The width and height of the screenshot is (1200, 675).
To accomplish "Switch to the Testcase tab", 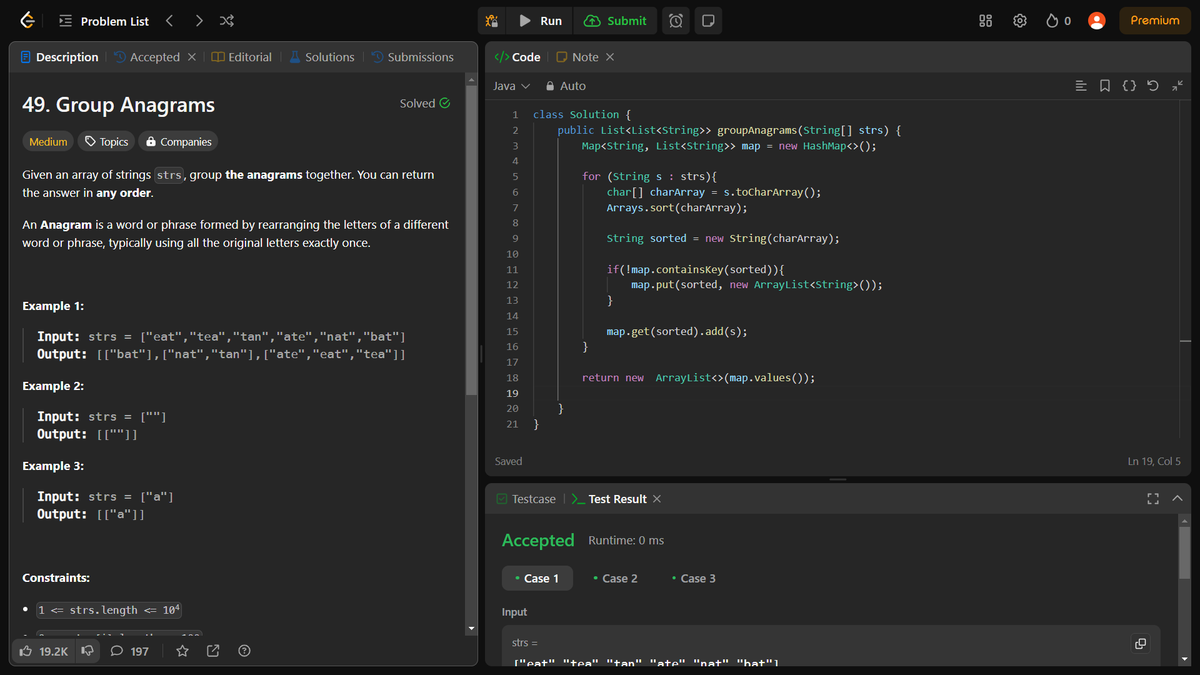I will click(x=526, y=498).
